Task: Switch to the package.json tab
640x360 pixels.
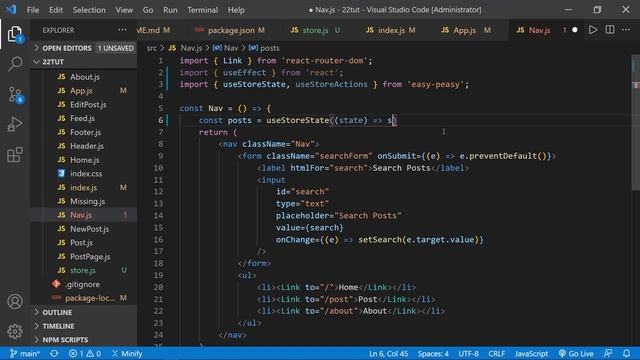Action: pyautogui.click(x=230, y=30)
